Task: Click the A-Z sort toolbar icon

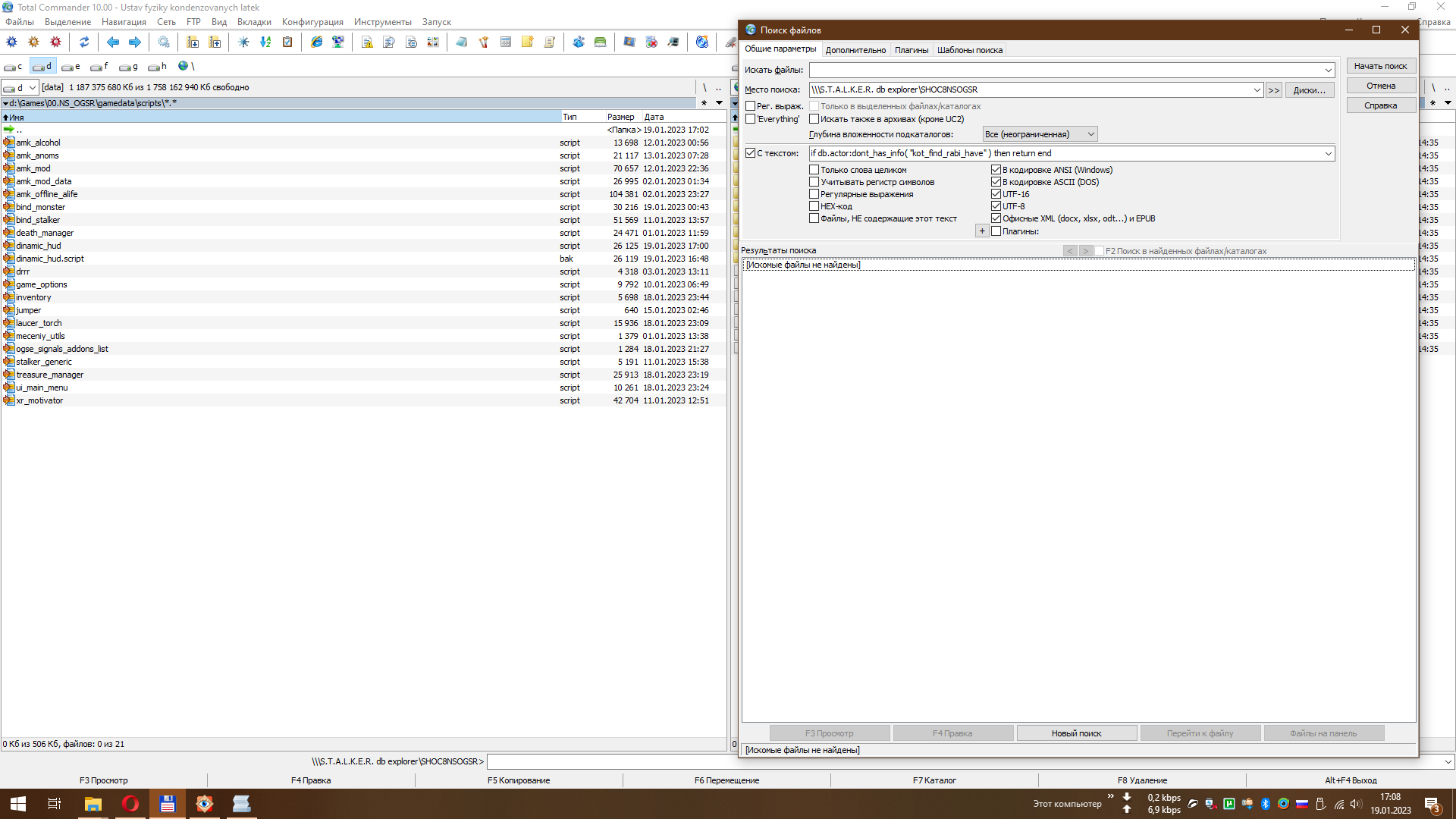Action: pos(265,42)
